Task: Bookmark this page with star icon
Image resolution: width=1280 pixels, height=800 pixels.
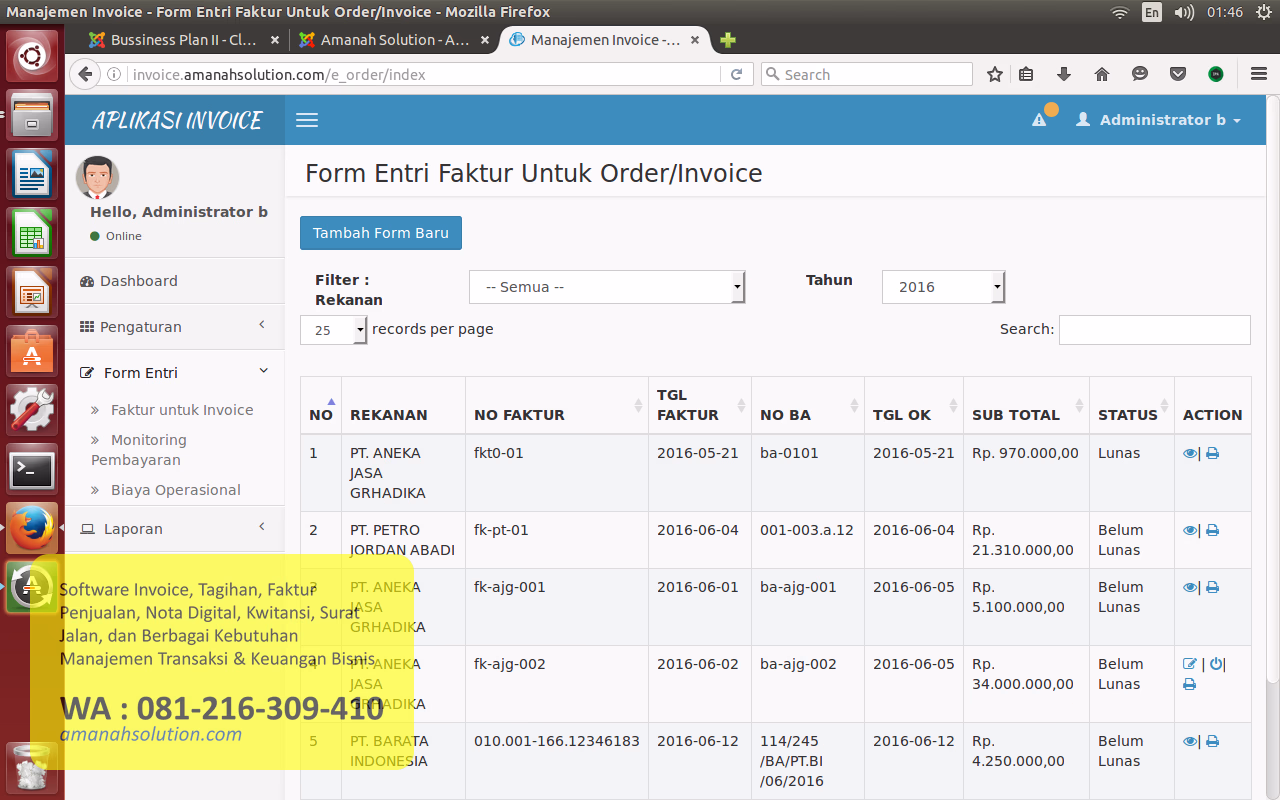Action: [994, 74]
